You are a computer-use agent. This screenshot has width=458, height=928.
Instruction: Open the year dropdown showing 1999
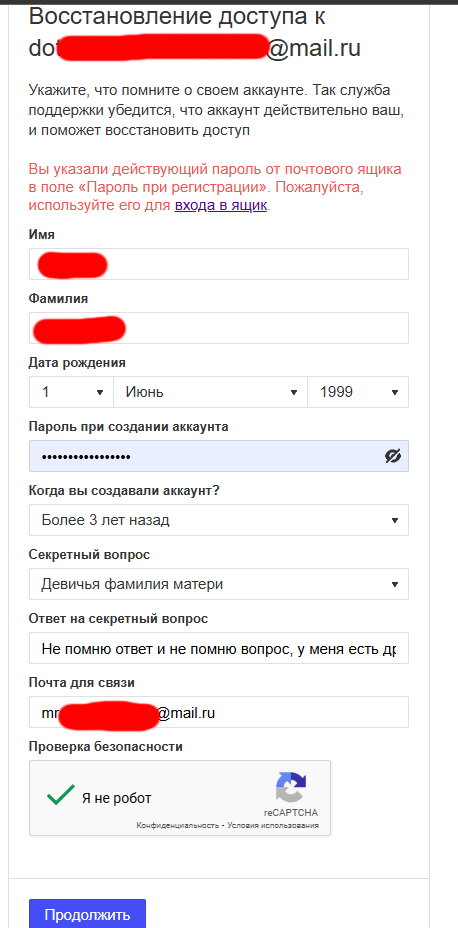358,392
